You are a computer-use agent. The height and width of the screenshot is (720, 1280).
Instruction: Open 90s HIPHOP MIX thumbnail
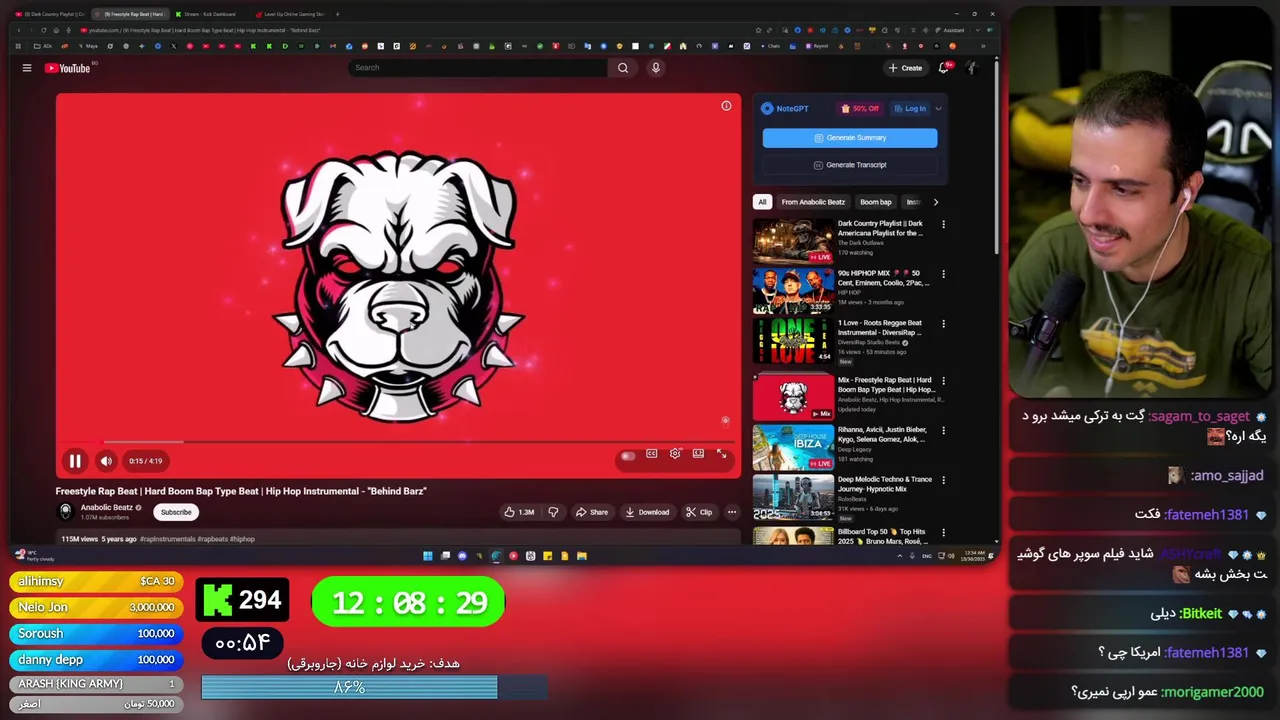coord(793,290)
